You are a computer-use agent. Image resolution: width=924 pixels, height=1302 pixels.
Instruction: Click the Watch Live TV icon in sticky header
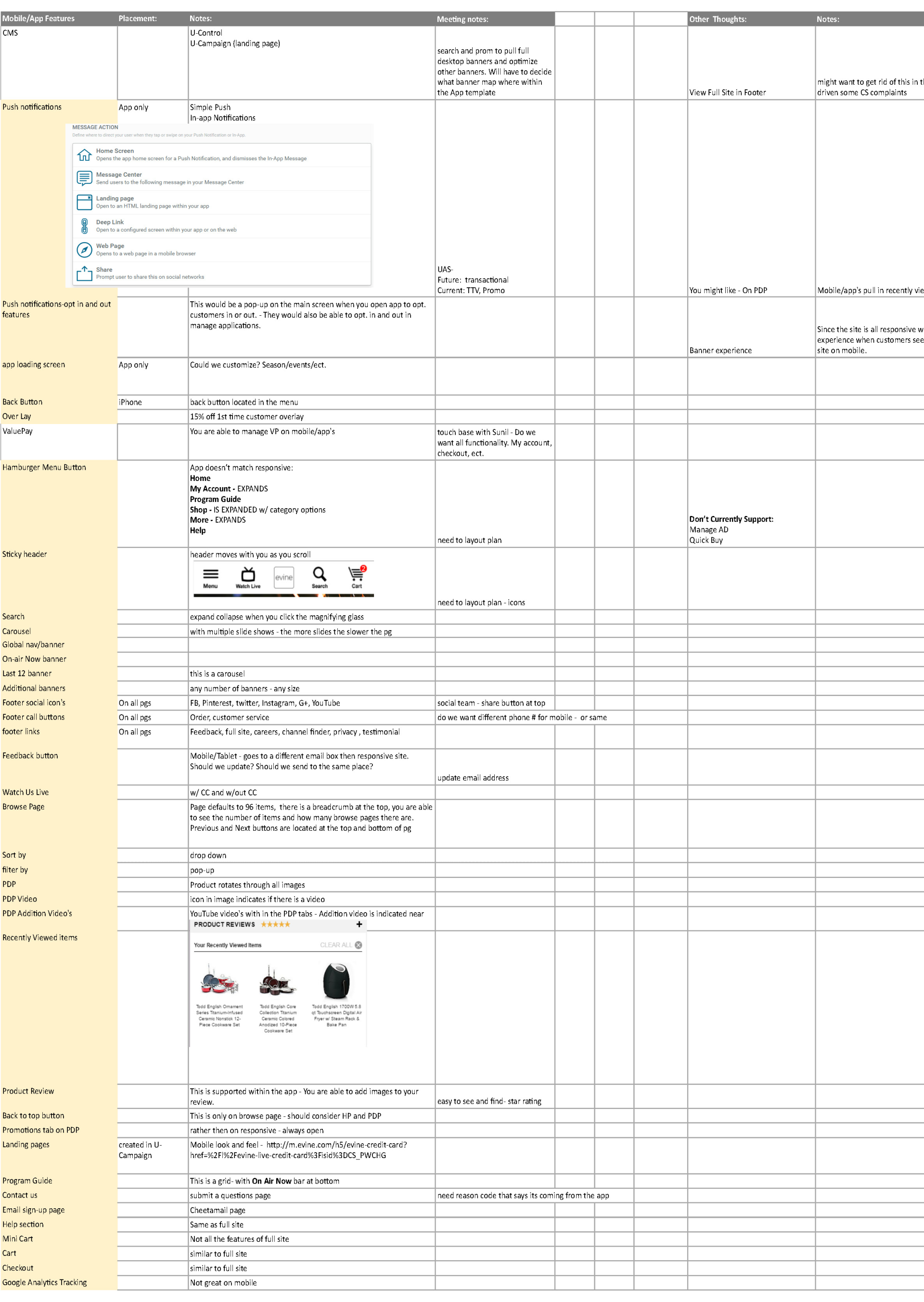tap(248, 575)
